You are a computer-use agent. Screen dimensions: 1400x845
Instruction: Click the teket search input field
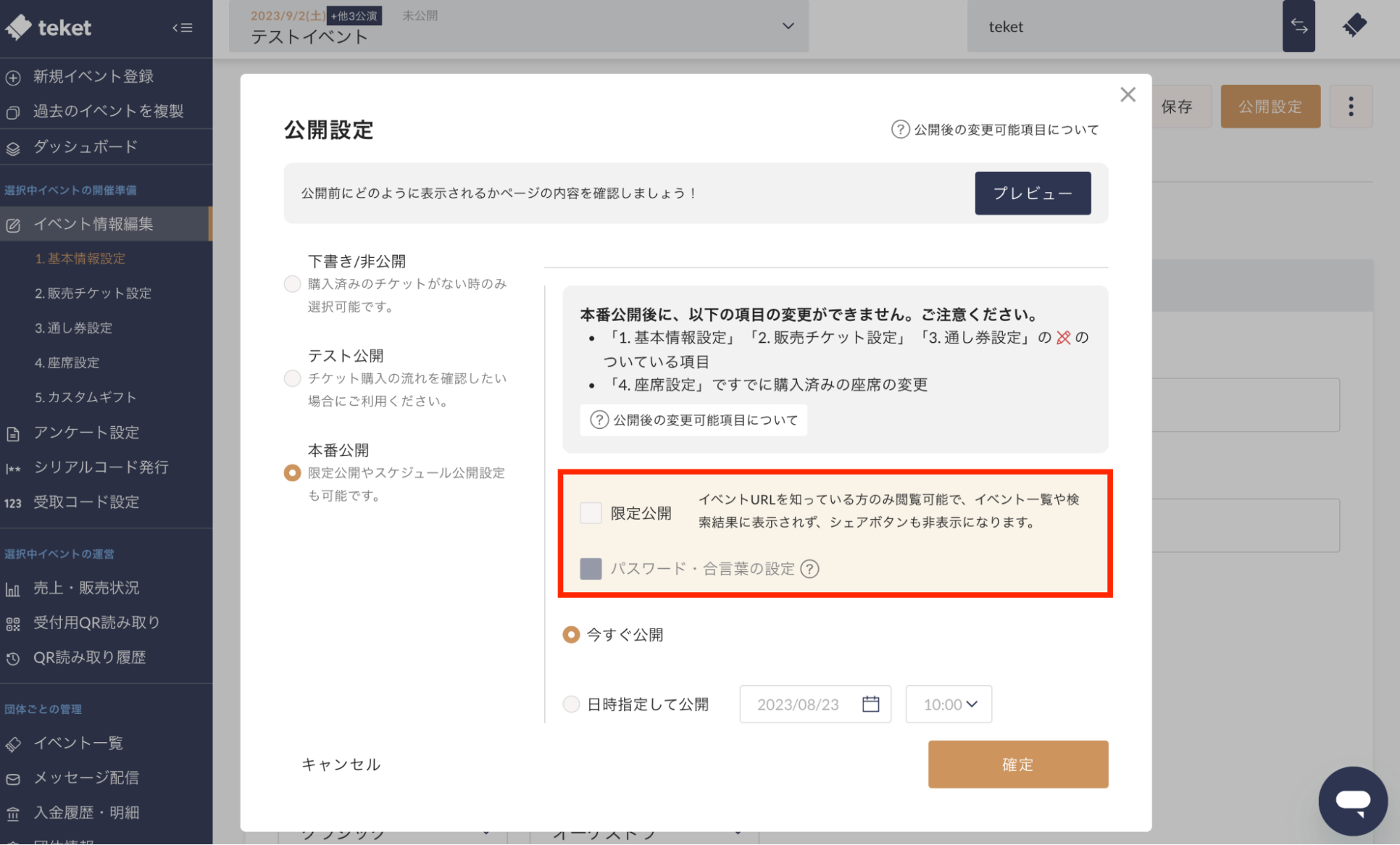(x=1121, y=27)
